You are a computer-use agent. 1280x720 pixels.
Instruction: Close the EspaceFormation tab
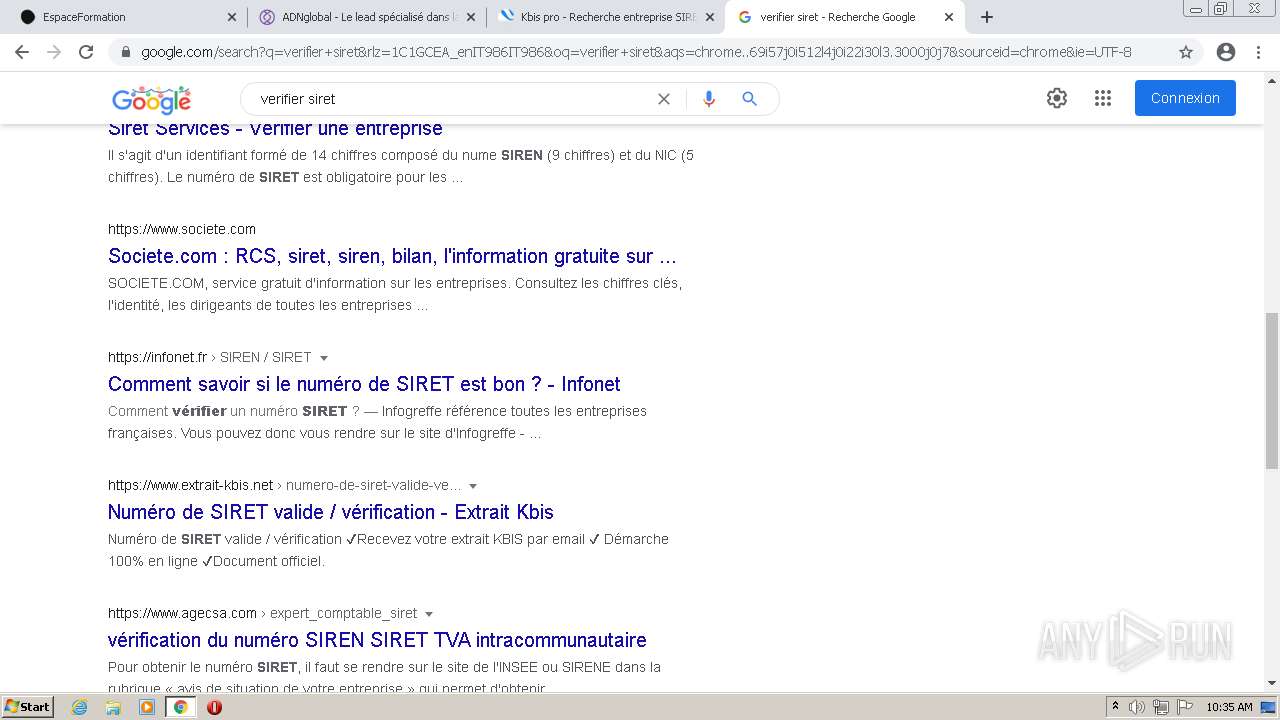[232, 17]
